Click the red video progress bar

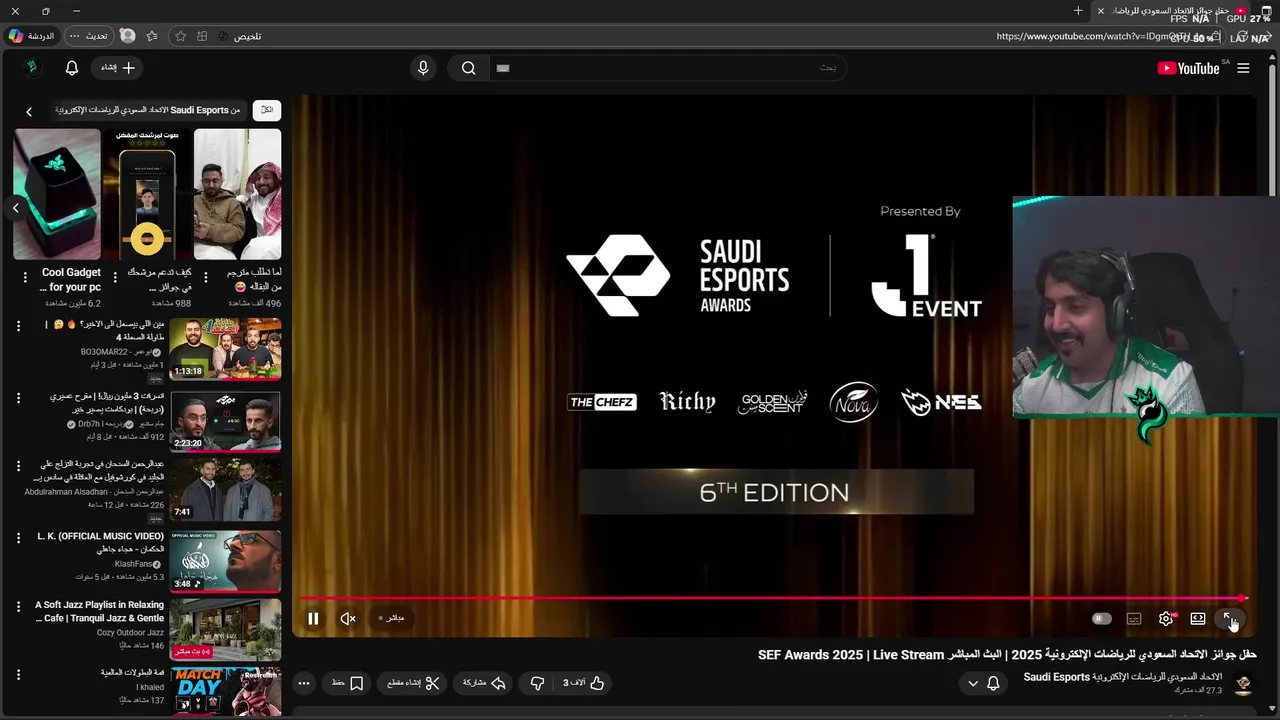772,598
